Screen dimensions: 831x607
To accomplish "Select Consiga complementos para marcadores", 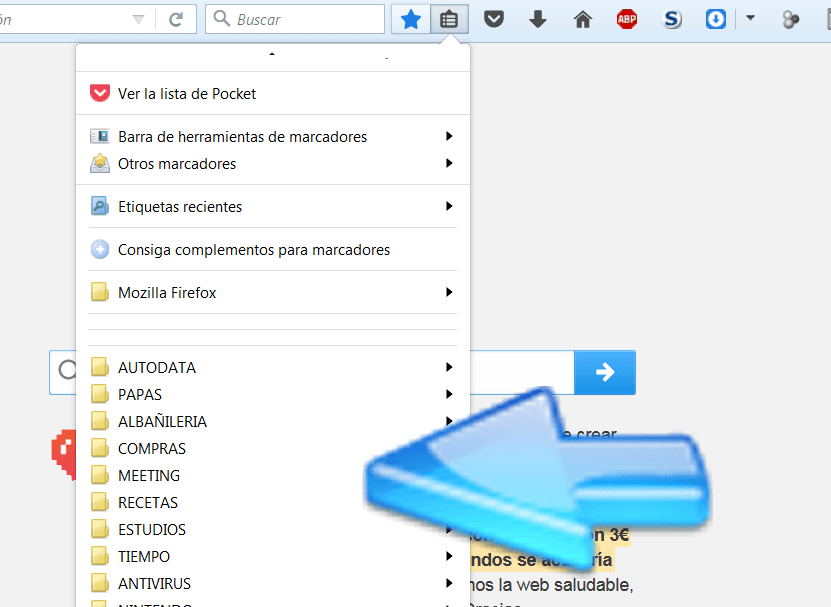I will [273, 249].
